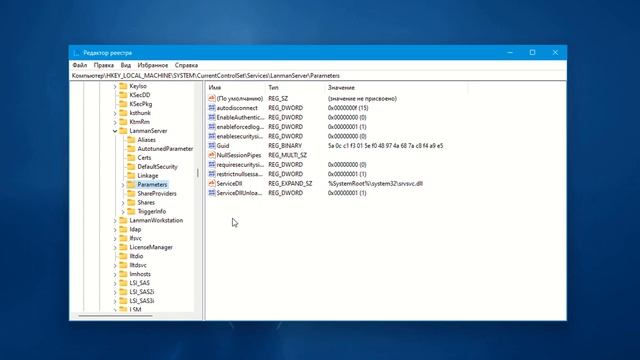Select the requiresecuritysi... value name

point(240,164)
